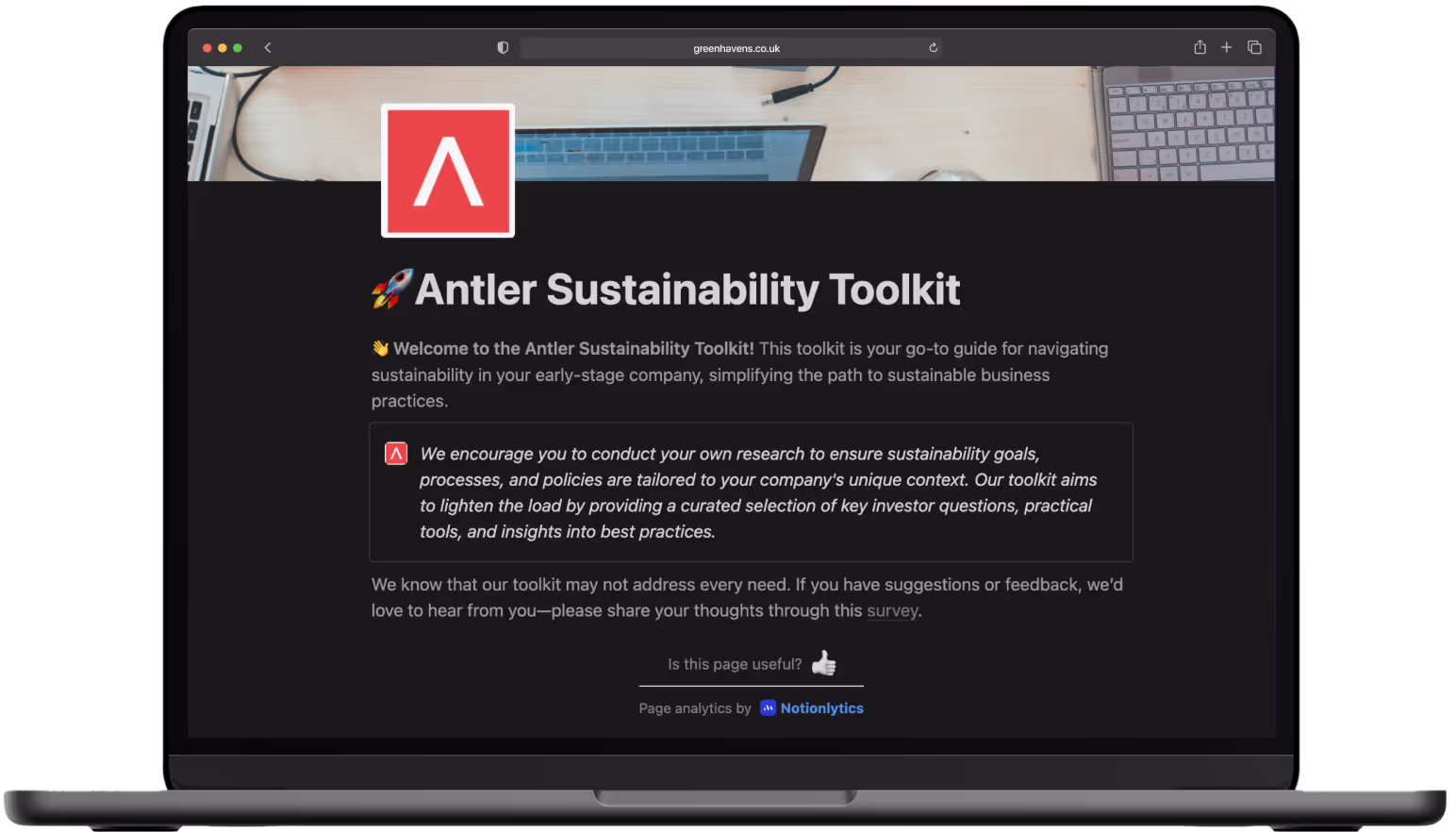Minimize window with yellow traffic light
The image size is (1456, 832).
pyautogui.click(x=223, y=48)
